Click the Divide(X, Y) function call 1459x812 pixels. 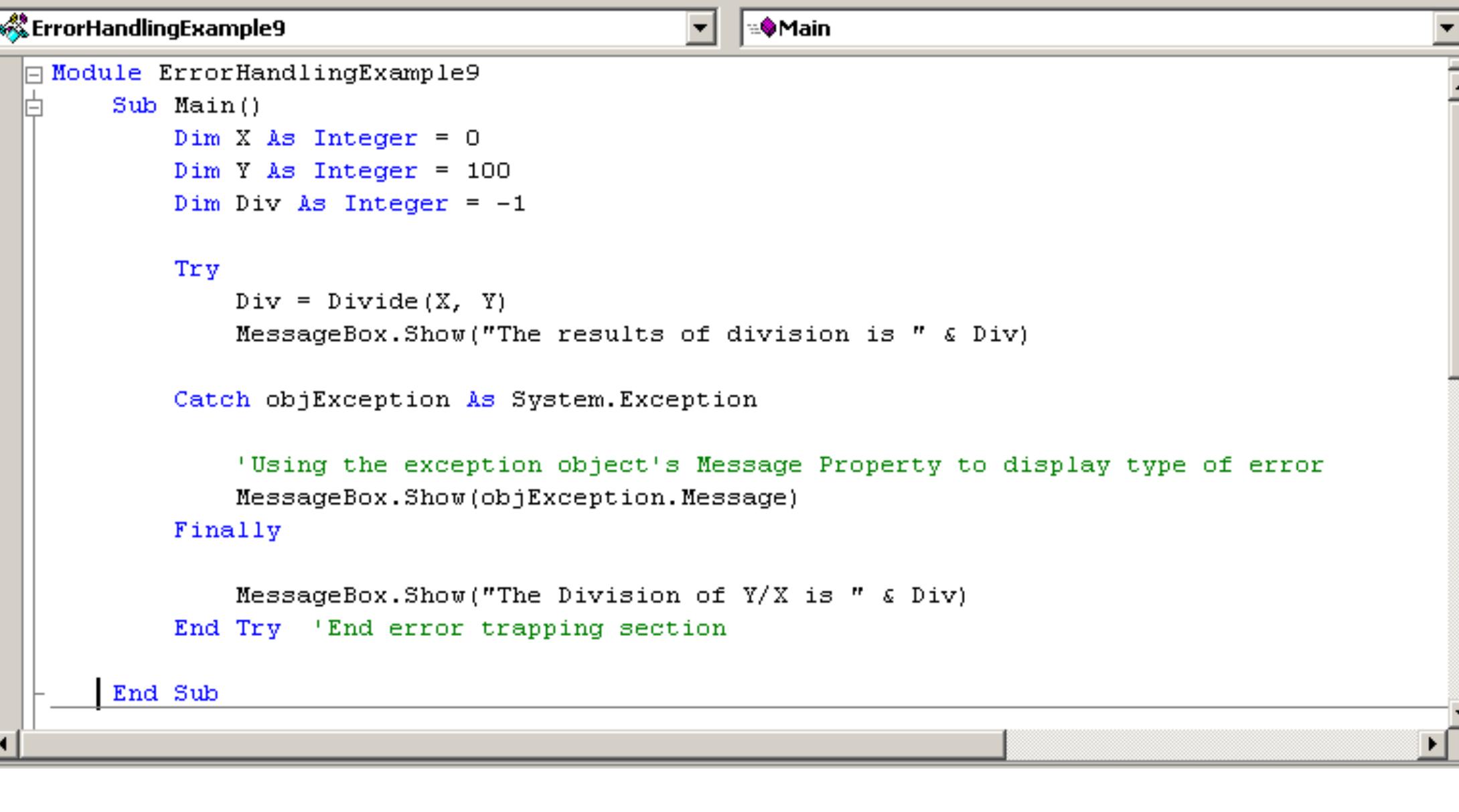click(416, 302)
